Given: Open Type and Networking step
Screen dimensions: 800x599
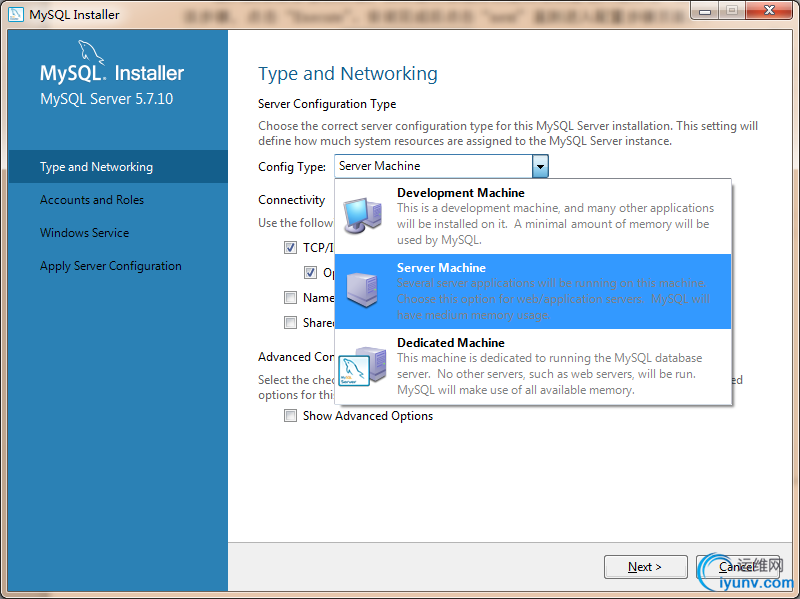Looking at the screenshot, I should pyautogui.click(x=118, y=167).
